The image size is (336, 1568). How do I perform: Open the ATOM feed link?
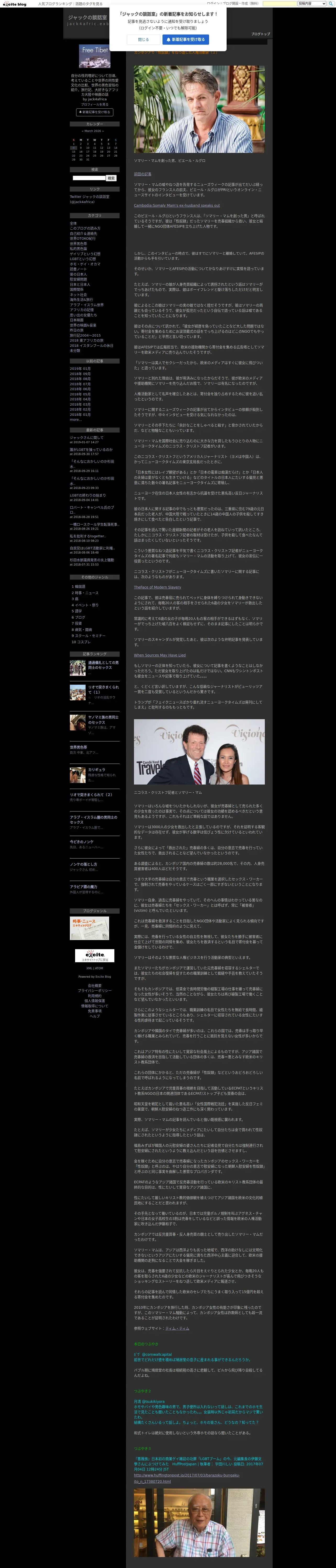click(99, 969)
